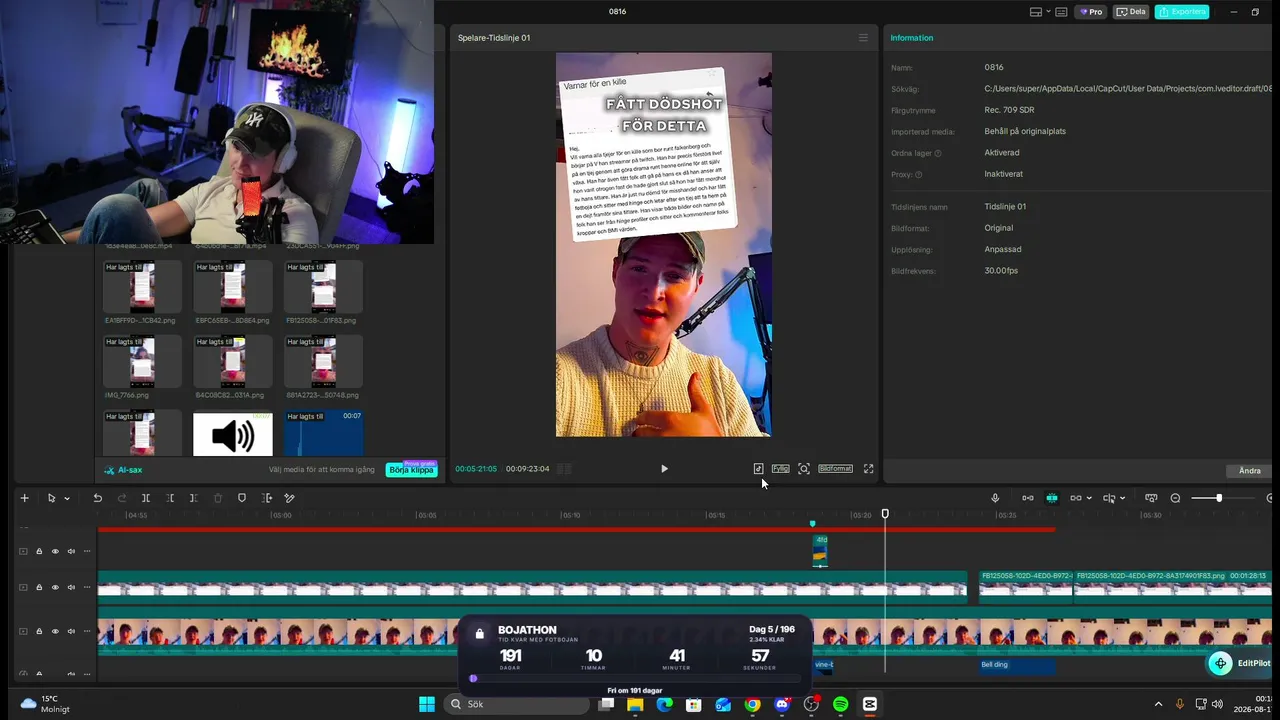Screen dimensions: 1280x720
Task: Show hidden system tray icons
Action: (x=1158, y=704)
